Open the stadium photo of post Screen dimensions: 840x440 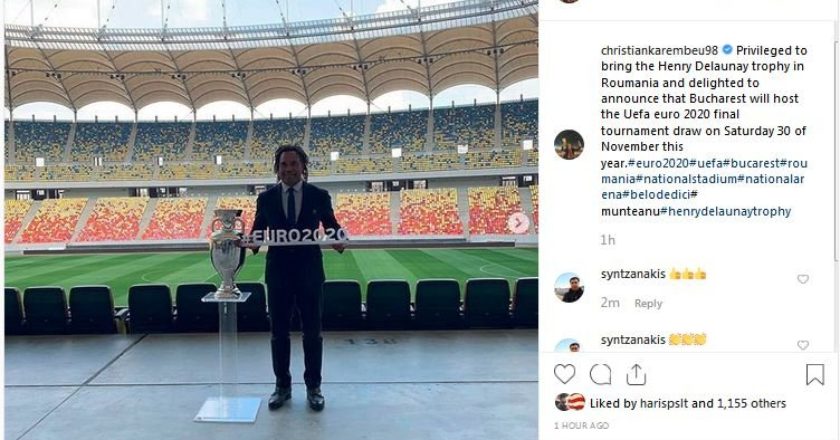click(x=271, y=220)
